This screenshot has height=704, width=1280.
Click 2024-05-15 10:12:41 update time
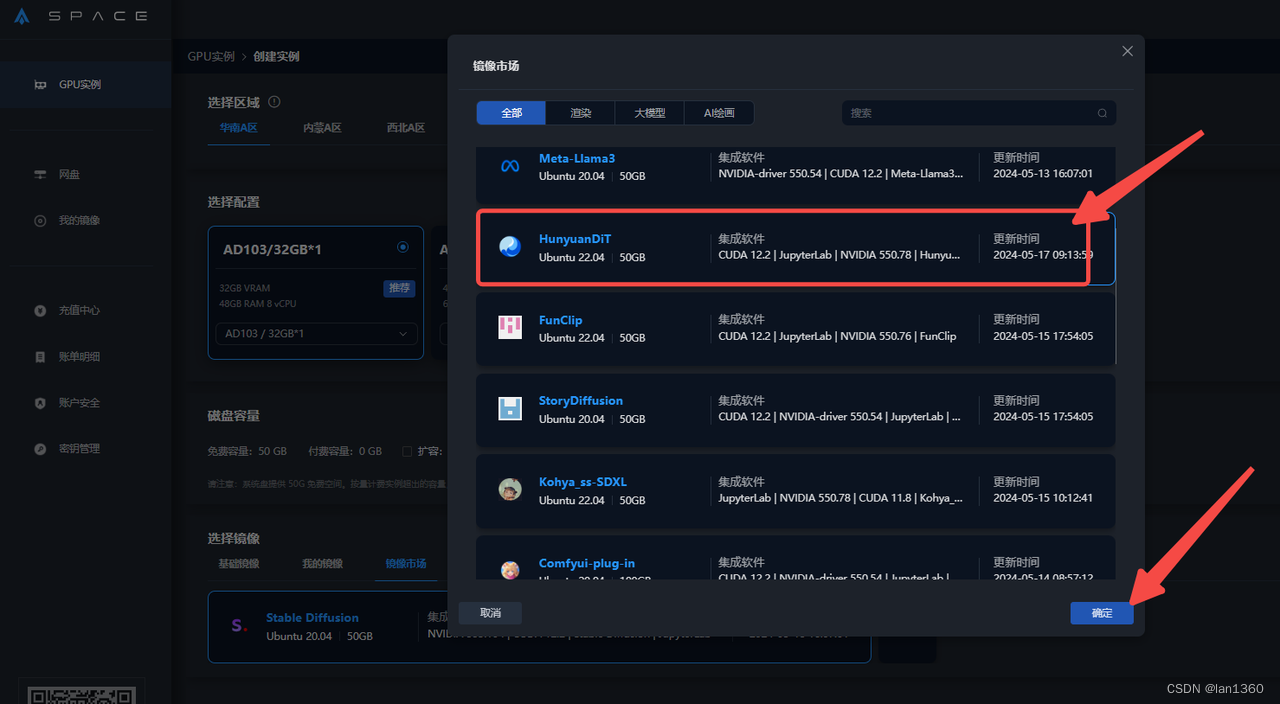[x=1043, y=498]
